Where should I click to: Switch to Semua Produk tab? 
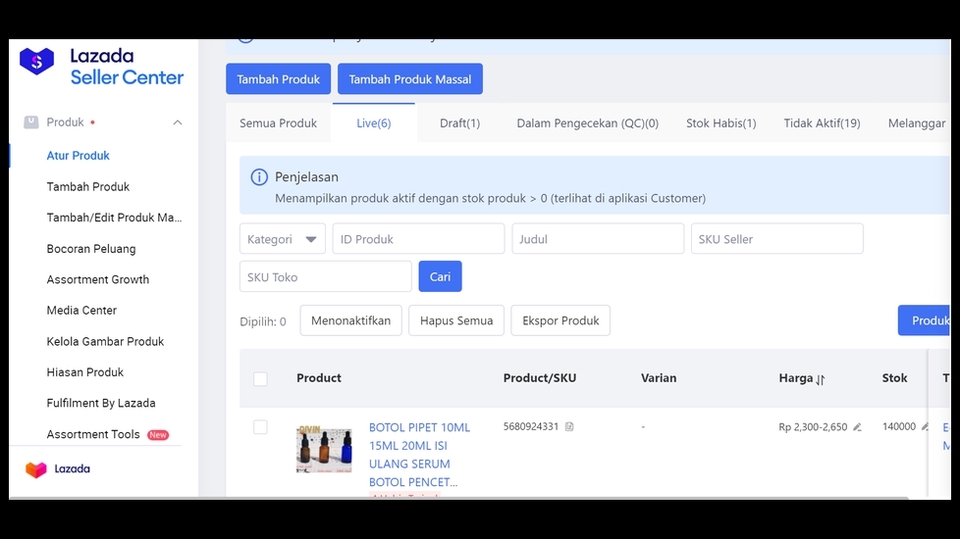pos(278,123)
